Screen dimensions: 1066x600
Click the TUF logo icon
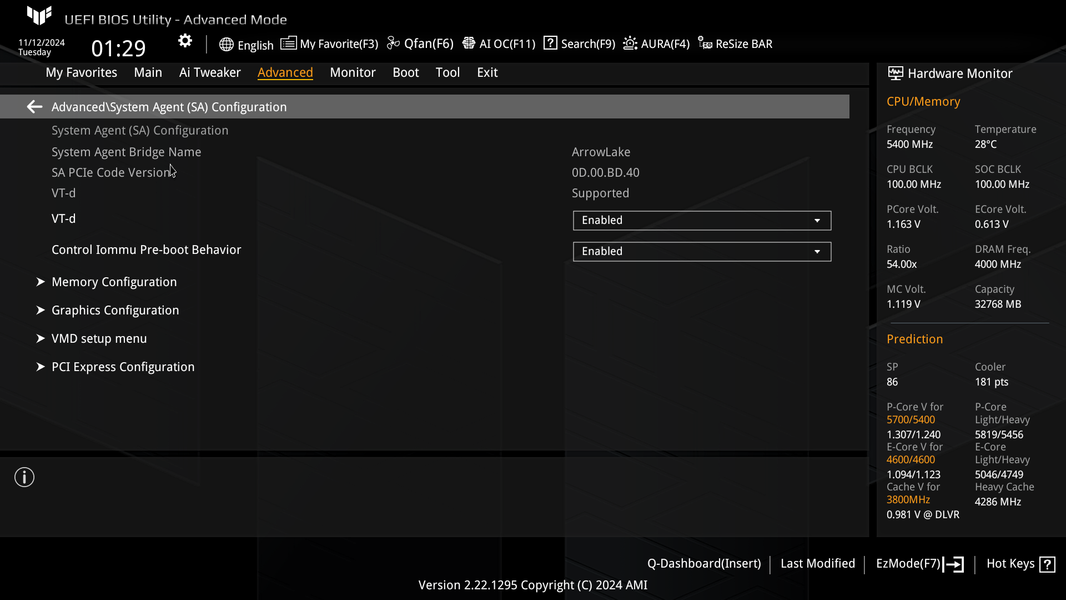[39, 15]
